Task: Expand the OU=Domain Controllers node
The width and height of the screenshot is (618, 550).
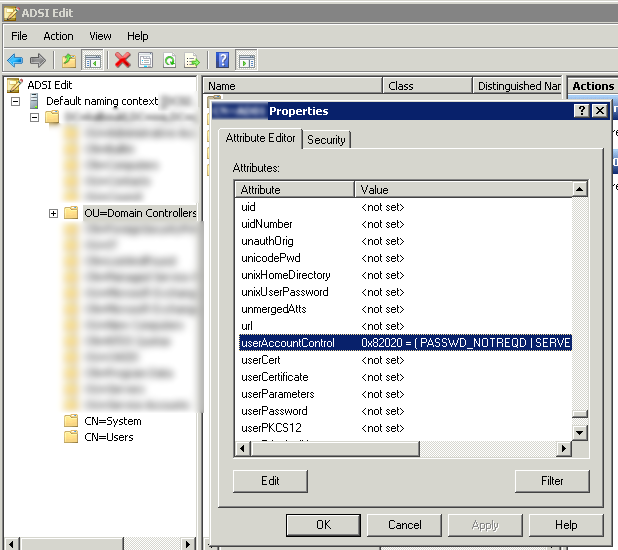Action: pyautogui.click(x=53, y=213)
